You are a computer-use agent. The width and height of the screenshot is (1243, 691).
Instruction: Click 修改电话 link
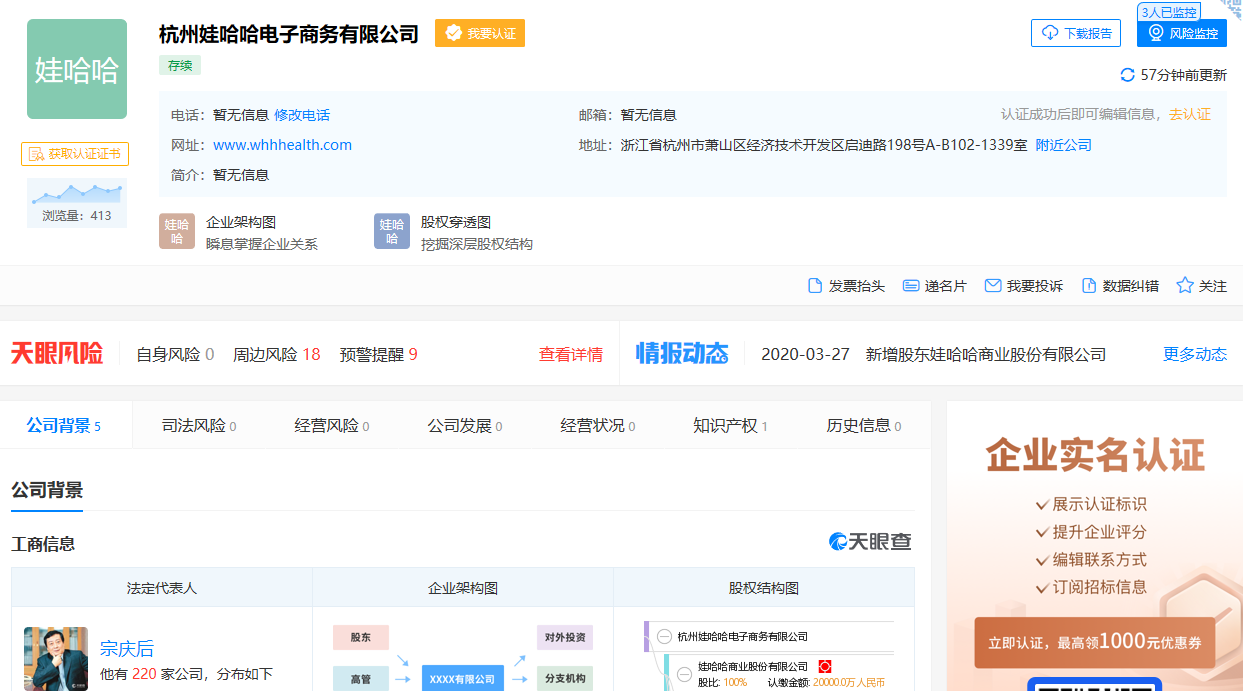(x=302, y=115)
